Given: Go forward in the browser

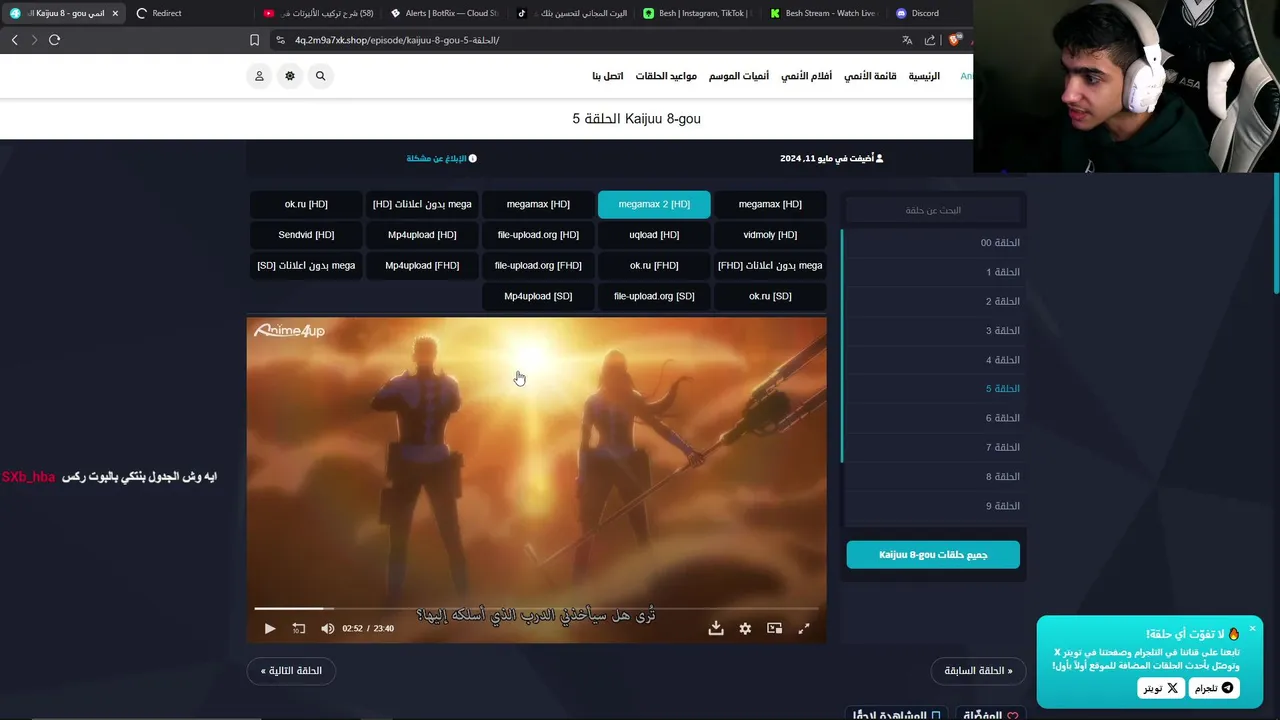Looking at the screenshot, I should coord(34,40).
